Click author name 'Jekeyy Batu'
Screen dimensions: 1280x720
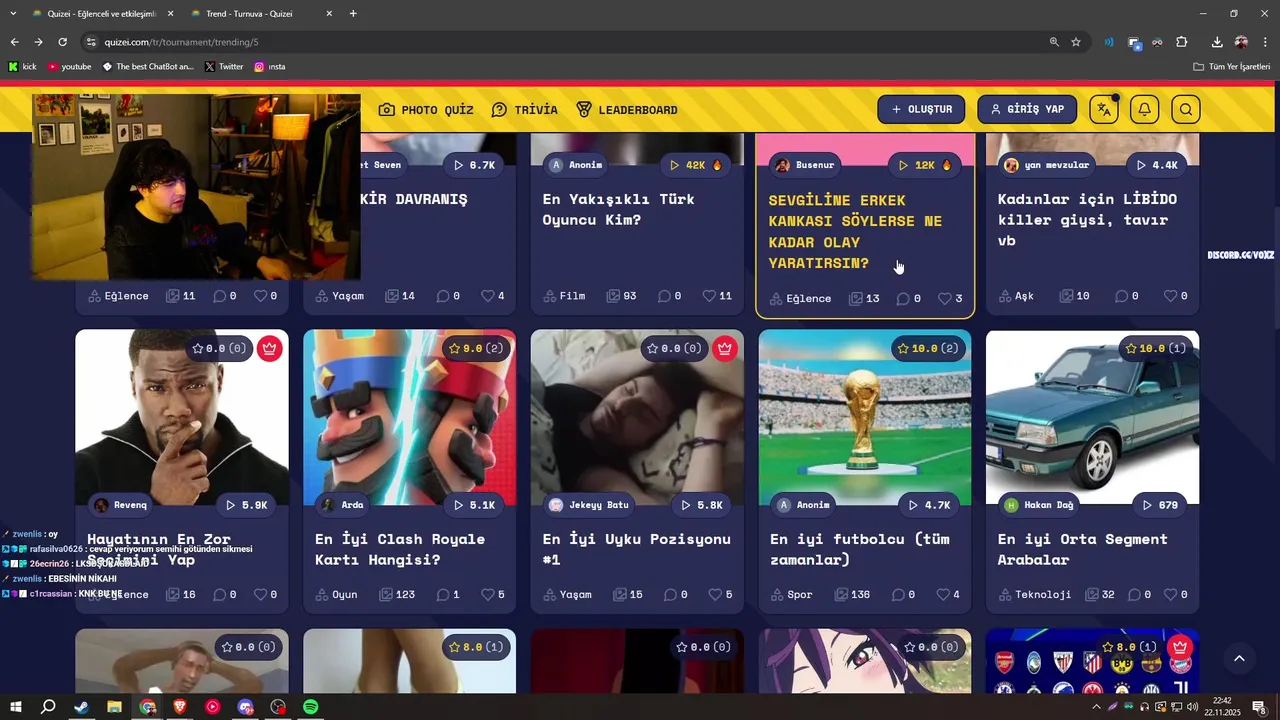tap(599, 505)
